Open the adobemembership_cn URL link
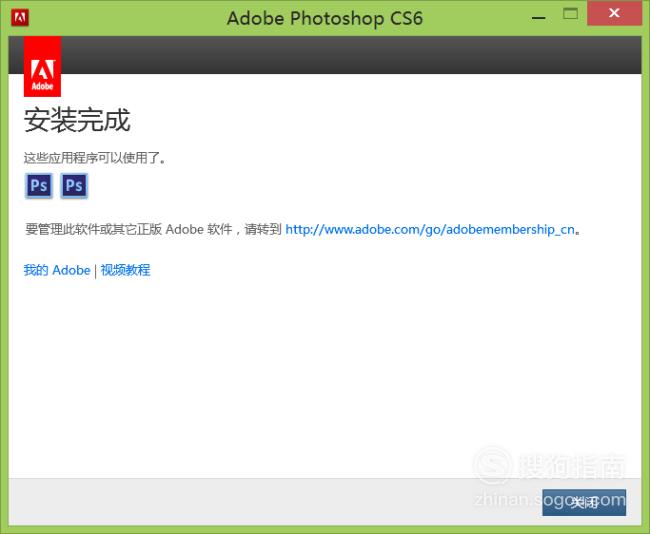Screen dimensions: 650x534 pyautogui.click(x=430, y=229)
